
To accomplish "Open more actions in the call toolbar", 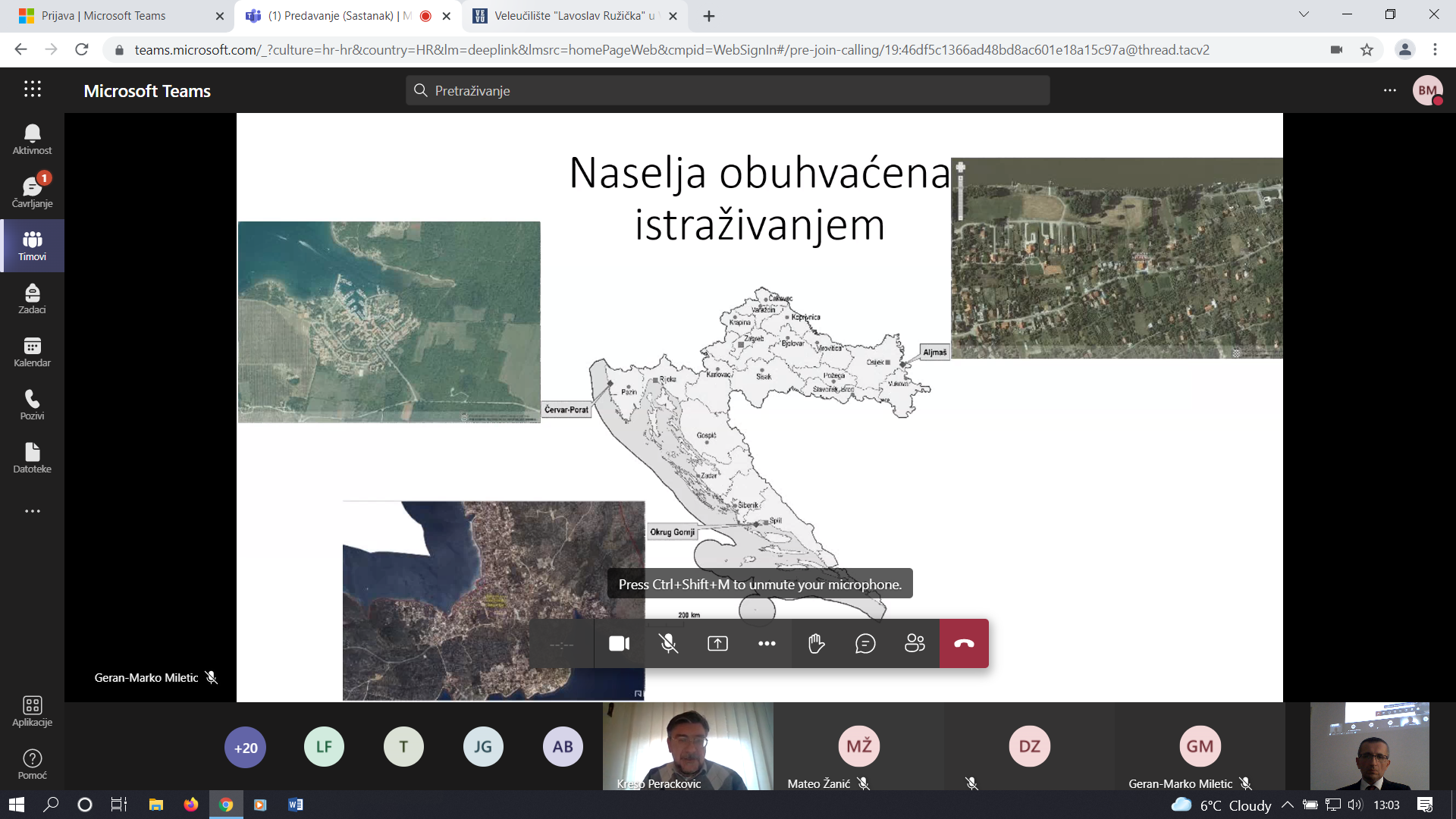I will pos(767,644).
